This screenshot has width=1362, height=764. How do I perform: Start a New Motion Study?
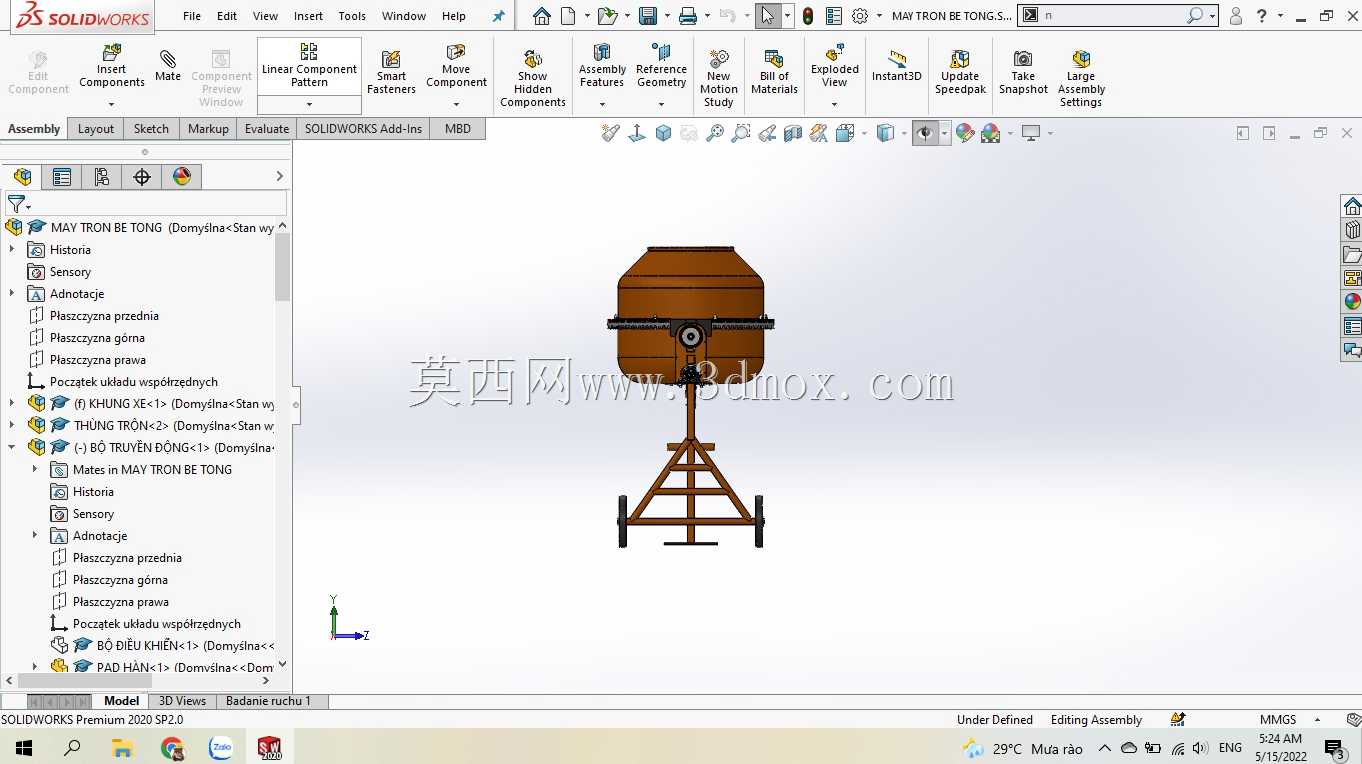pyautogui.click(x=718, y=79)
